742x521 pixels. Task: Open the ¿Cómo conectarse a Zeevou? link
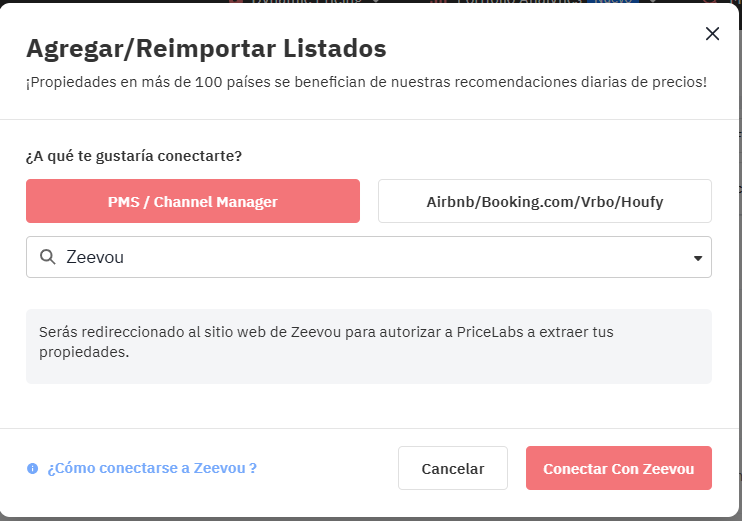[152, 468]
